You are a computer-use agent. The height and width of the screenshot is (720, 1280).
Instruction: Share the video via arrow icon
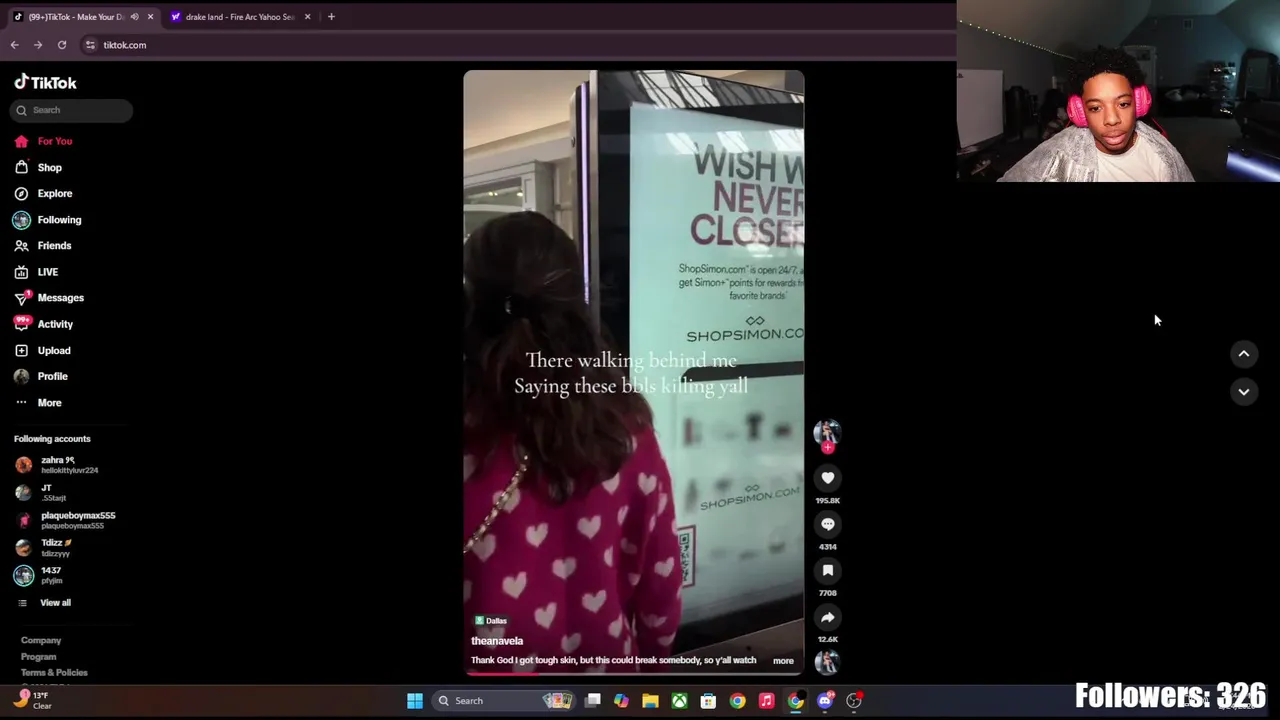coord(827,617)
